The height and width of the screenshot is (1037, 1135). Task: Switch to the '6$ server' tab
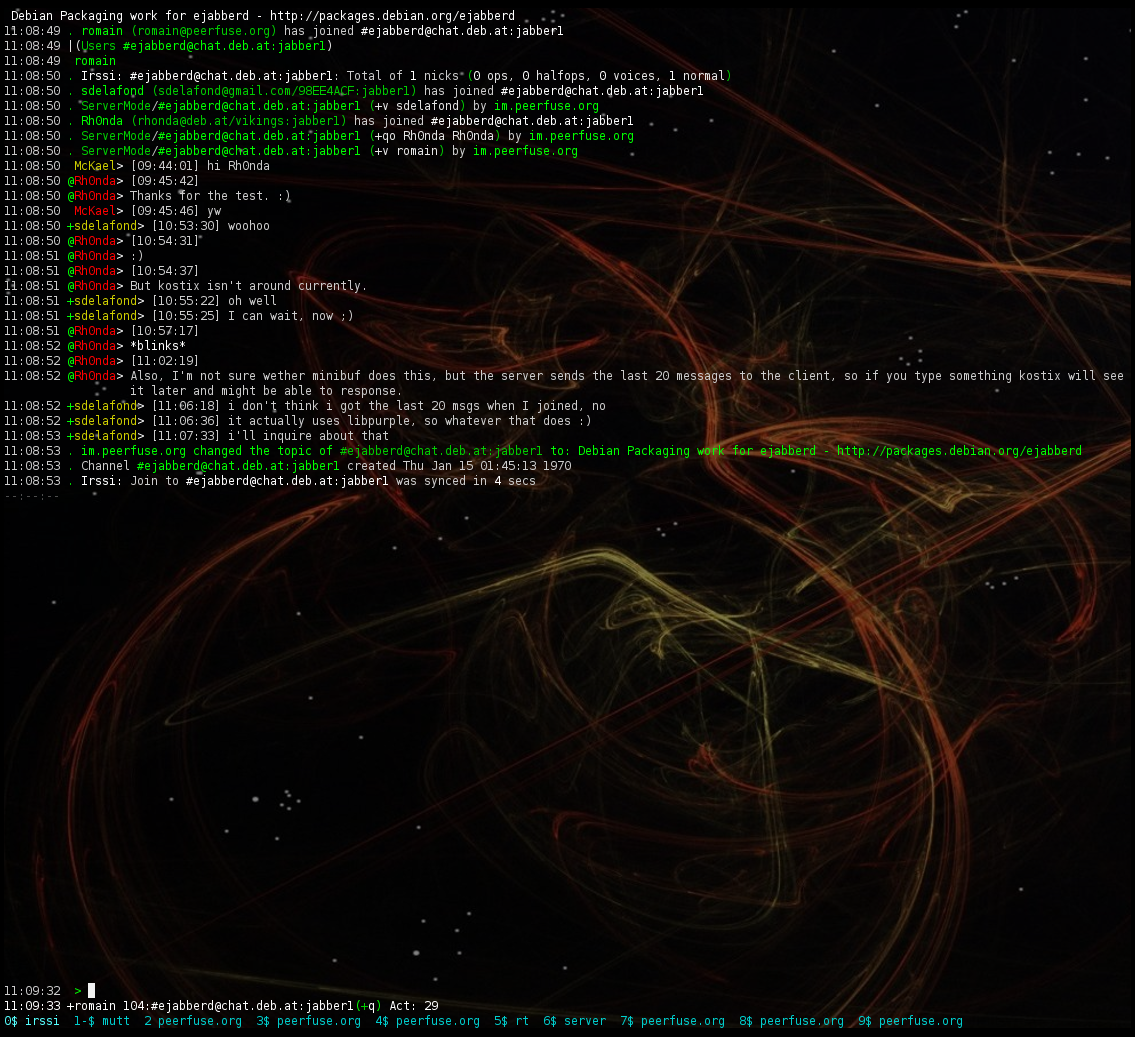pos(574,1020)
